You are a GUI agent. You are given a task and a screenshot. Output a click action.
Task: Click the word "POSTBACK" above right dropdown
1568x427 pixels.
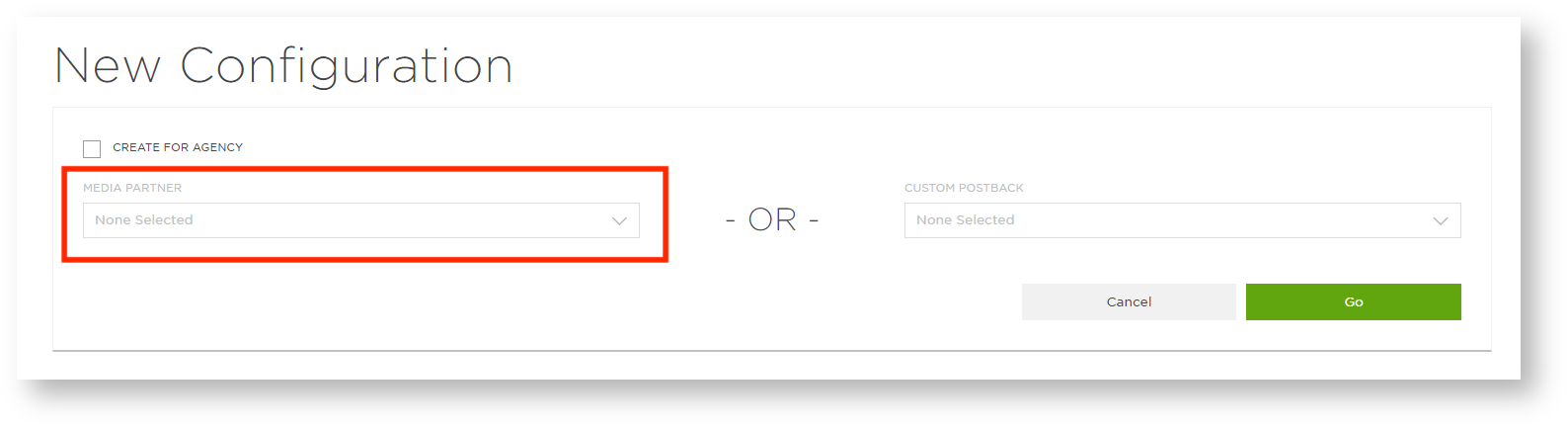(x=992, y=188)
